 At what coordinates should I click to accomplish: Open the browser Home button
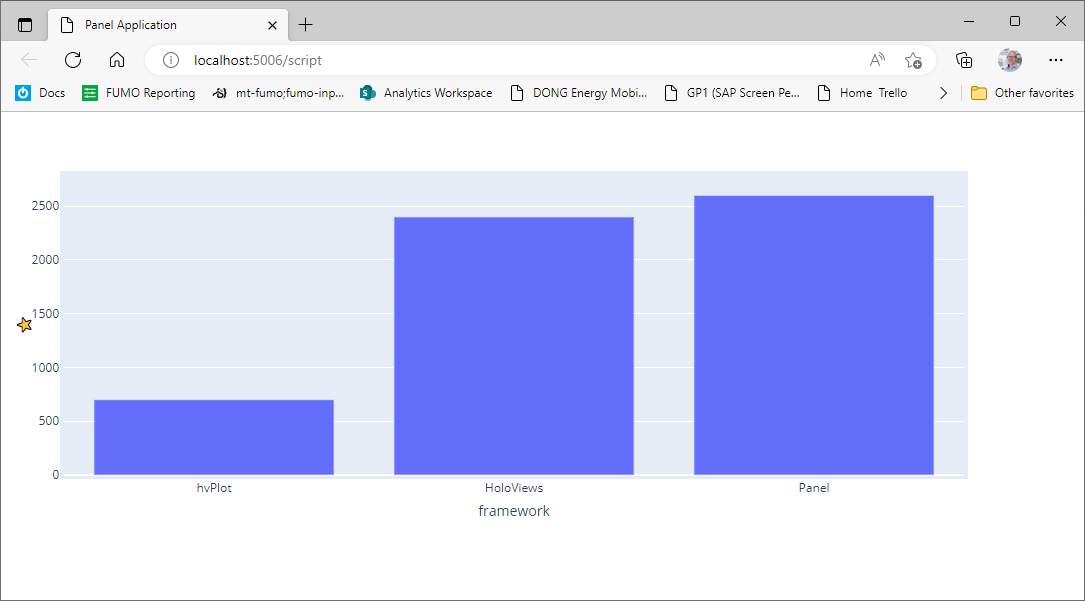(116, 60)
